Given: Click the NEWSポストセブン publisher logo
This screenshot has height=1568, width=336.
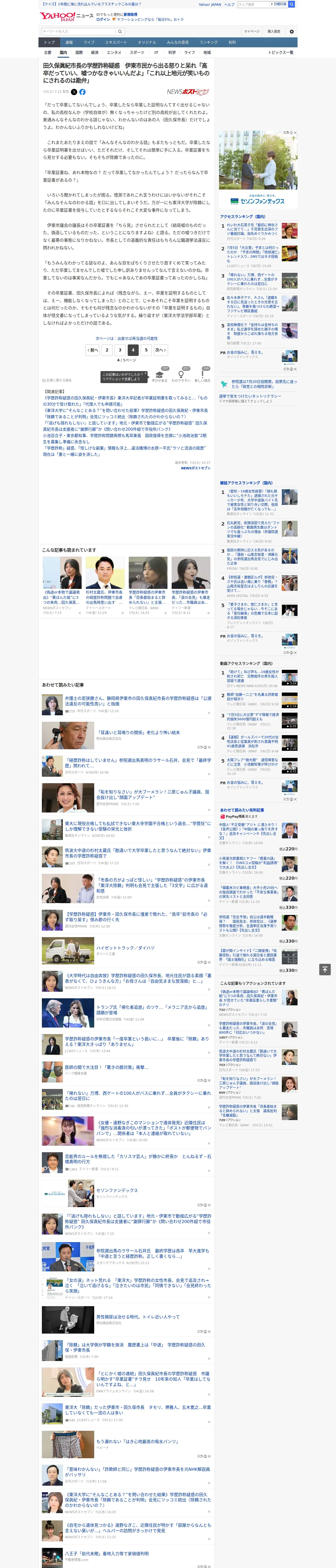Looking at the screenshot, I should [188, 92].
